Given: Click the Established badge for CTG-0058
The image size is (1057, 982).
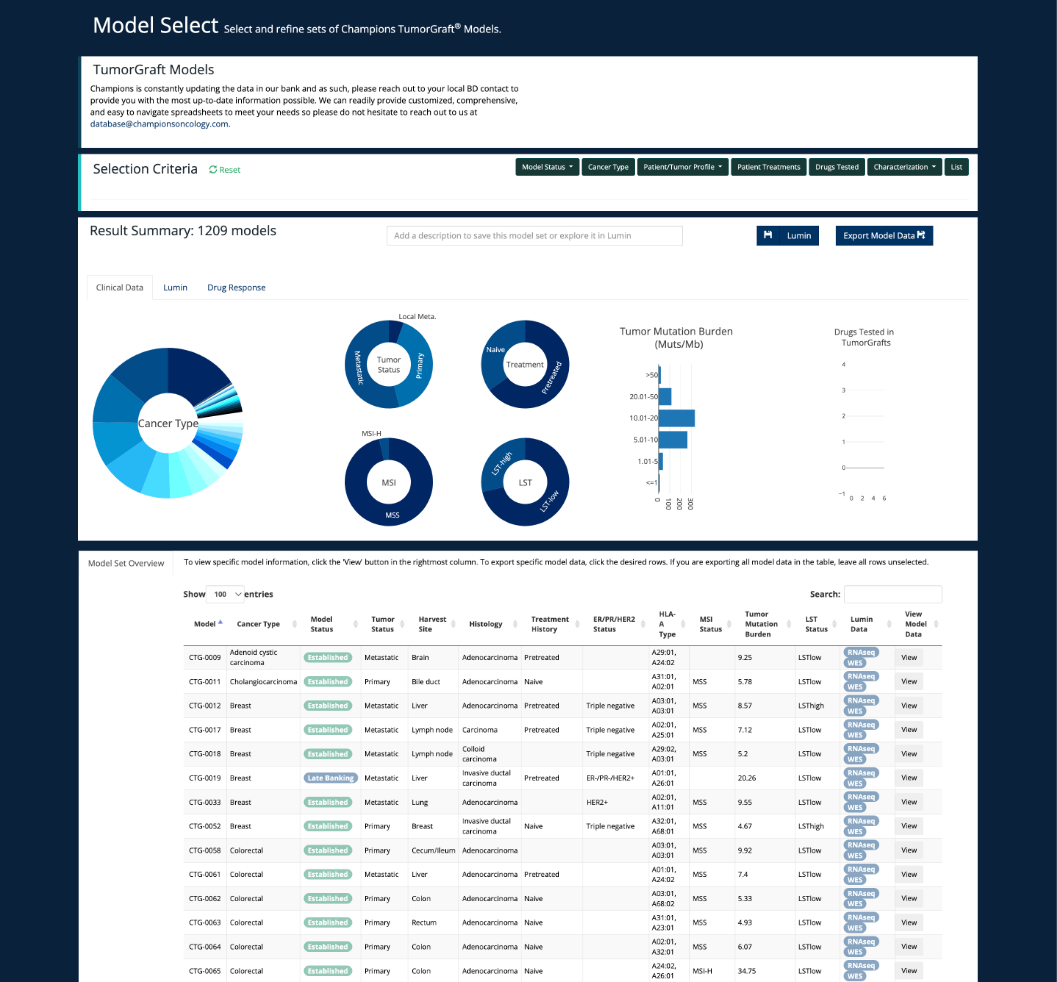Looking at the screenshot, I should coord(328,851).
